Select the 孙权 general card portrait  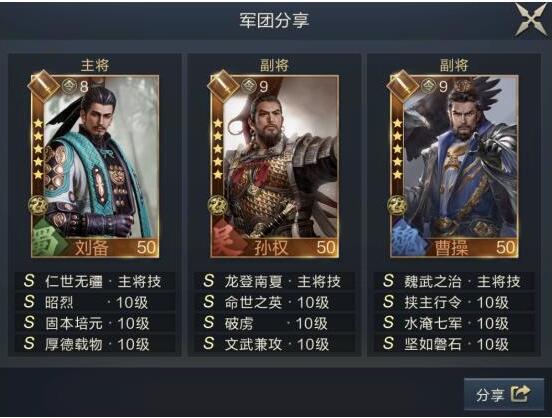click(274, 166)
